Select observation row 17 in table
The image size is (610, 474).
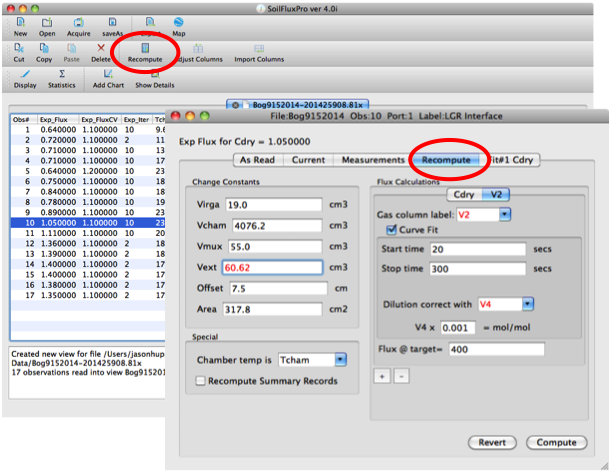click(x=88, y=295)
